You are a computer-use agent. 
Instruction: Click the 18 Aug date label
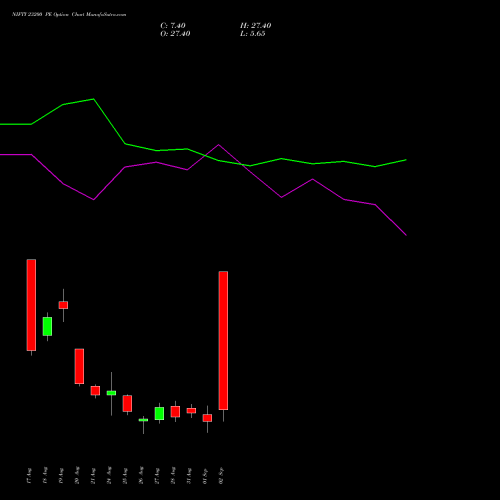45,476
